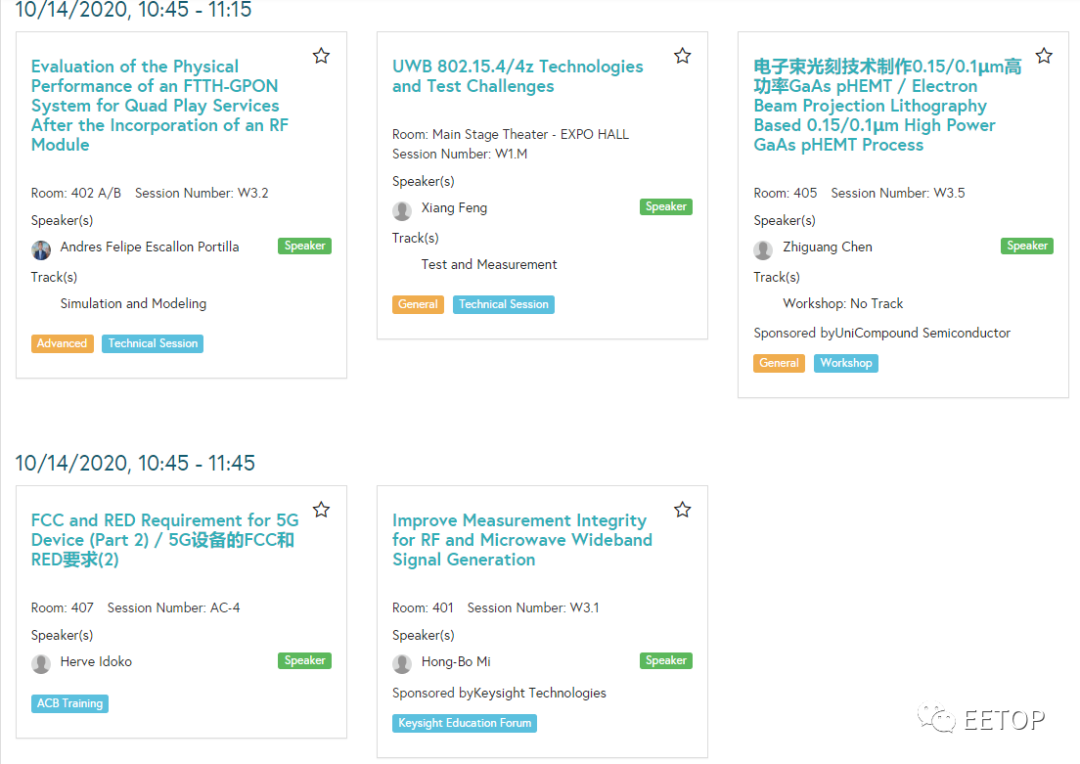Click Andres Felipe Escallon Portilla's avatar photo
The image size is (1080, 764).
click(x=41, y=249)
